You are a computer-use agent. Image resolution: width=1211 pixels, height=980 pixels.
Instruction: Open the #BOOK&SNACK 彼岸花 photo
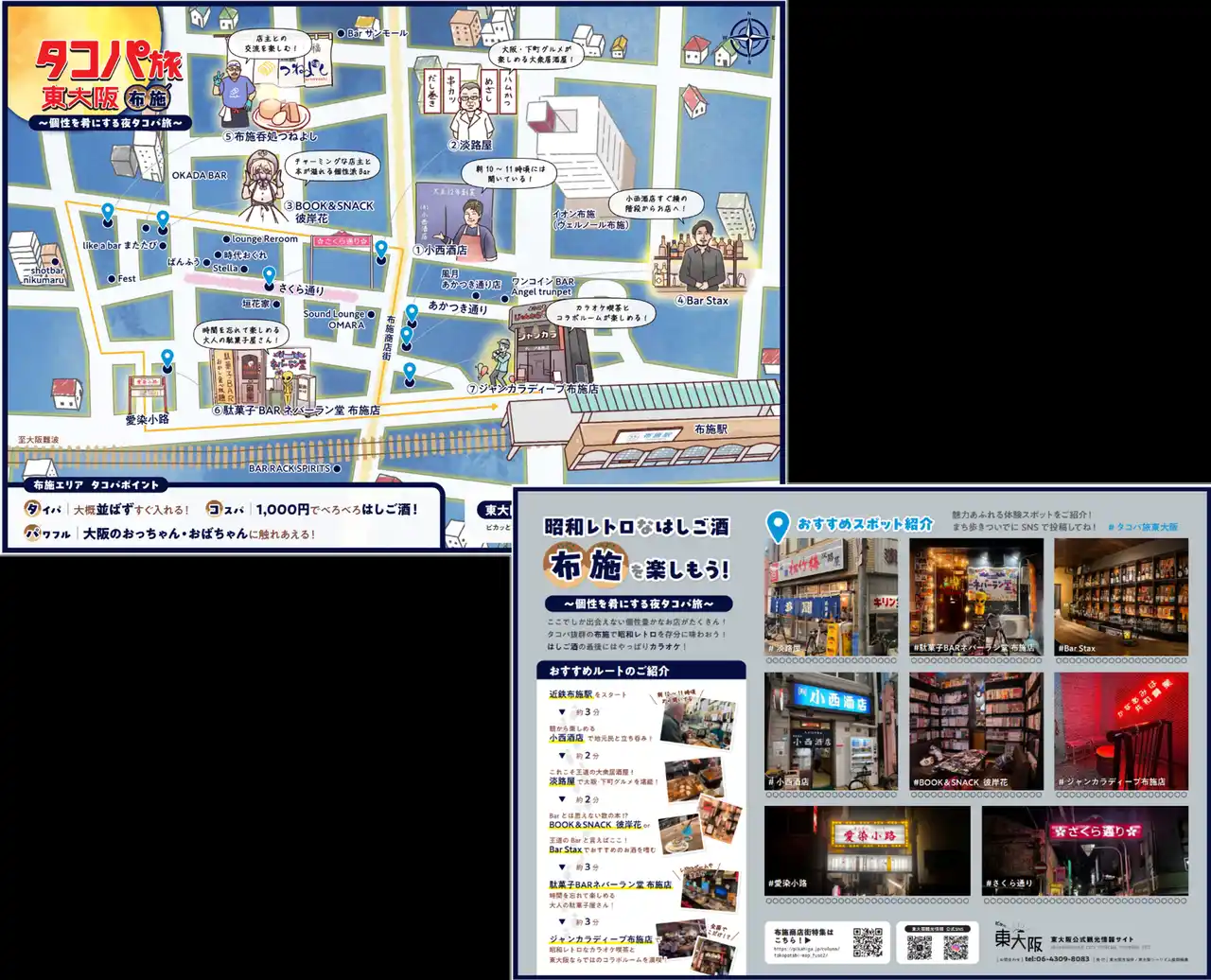pos(975,731)
